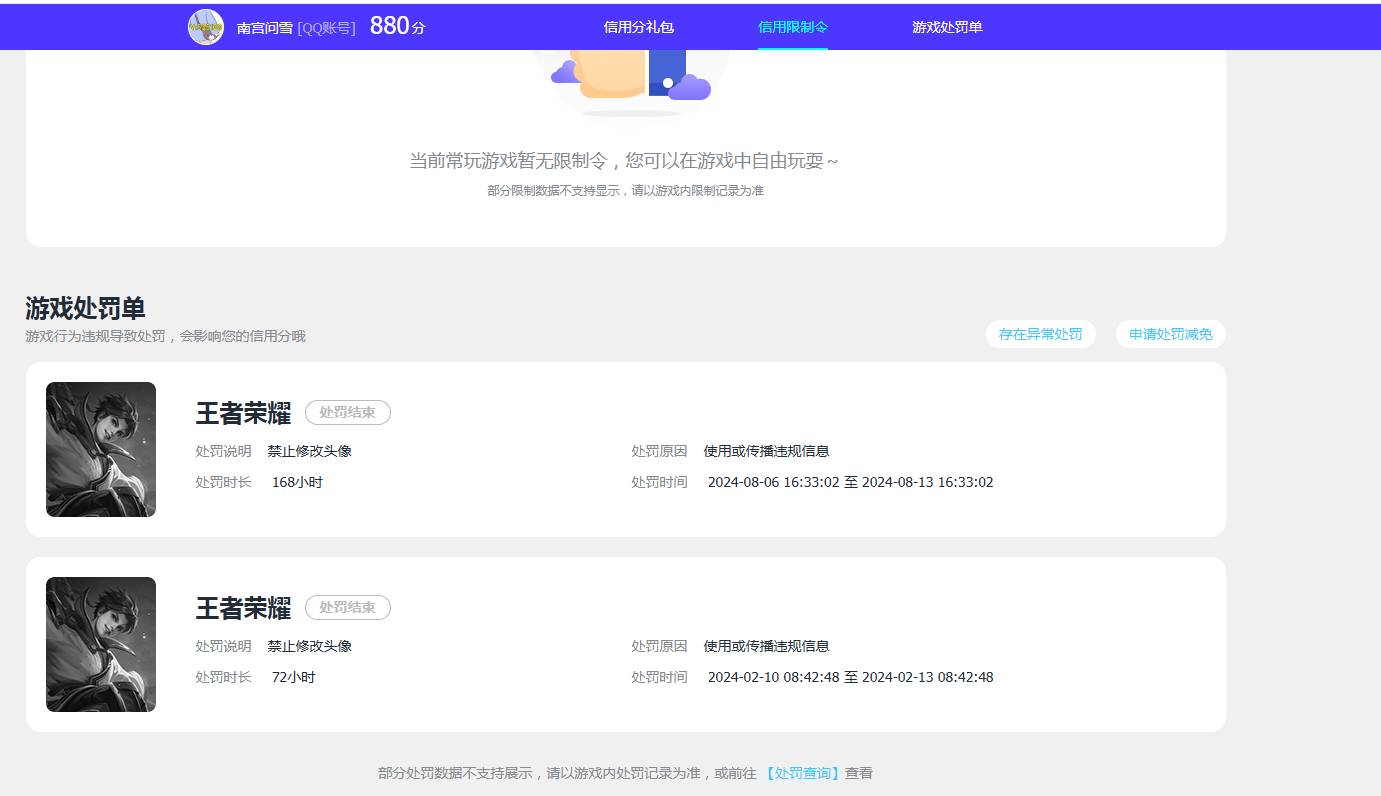The width and height of the screenshot is (1381, 796).
Task: Open the 【处罚查询】 link at the bottom
Action: [801, 772]
